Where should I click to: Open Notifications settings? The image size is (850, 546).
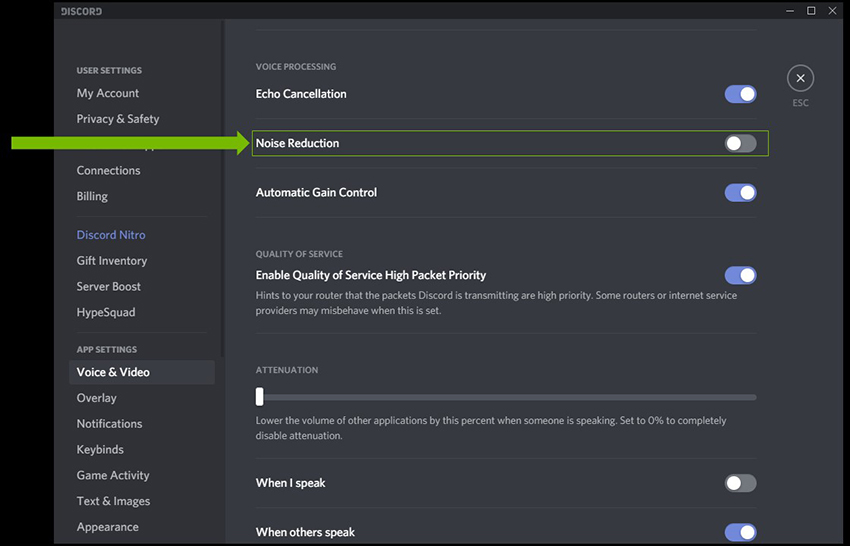click(x=110, y=424)
